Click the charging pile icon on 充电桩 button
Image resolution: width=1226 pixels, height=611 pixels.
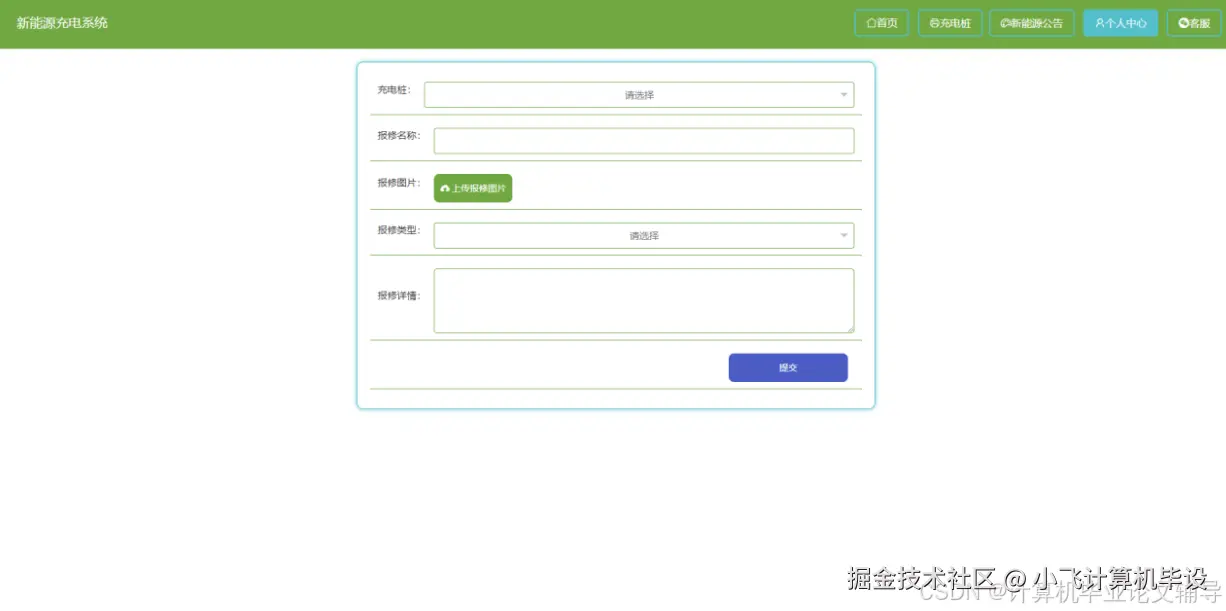(x=934, y=23)
